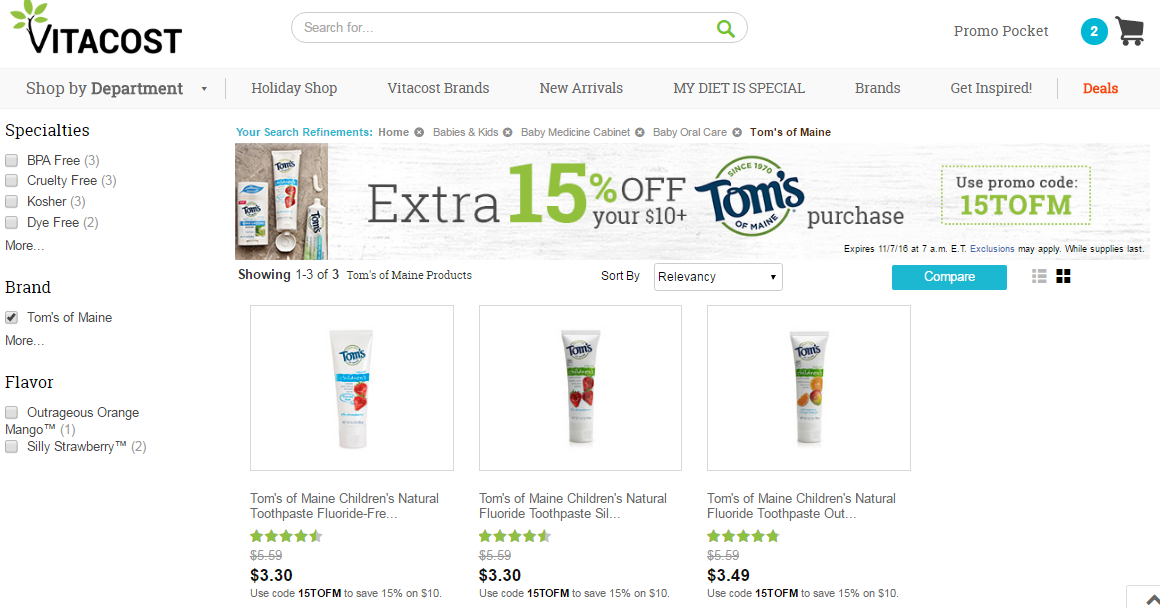The width and height of the screenshot is (1160, 608).
Task: Switch to list view layout
Action: click(x=1040, y=277)
